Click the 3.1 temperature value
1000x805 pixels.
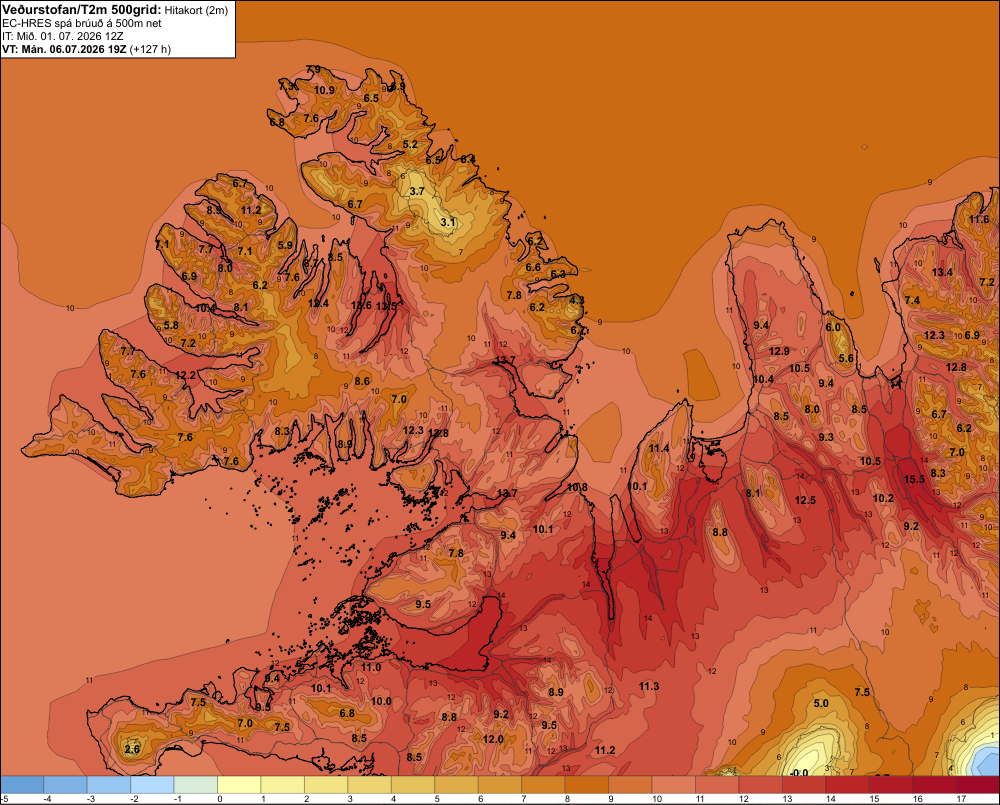(448, 222)
